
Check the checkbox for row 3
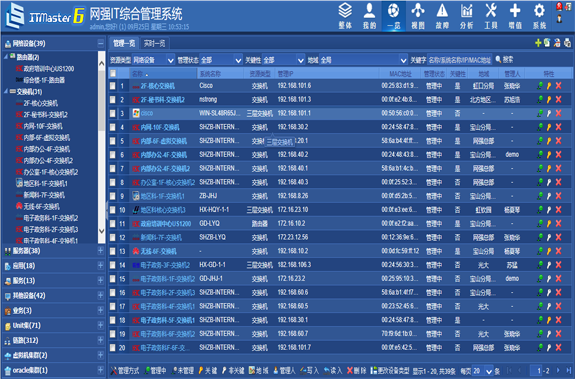113,113
